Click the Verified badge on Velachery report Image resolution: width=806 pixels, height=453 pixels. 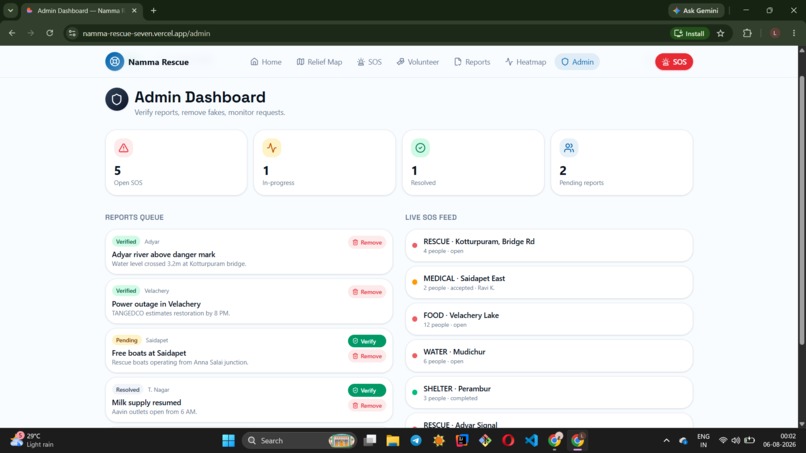pyautogui.click(x=126, y=291)
